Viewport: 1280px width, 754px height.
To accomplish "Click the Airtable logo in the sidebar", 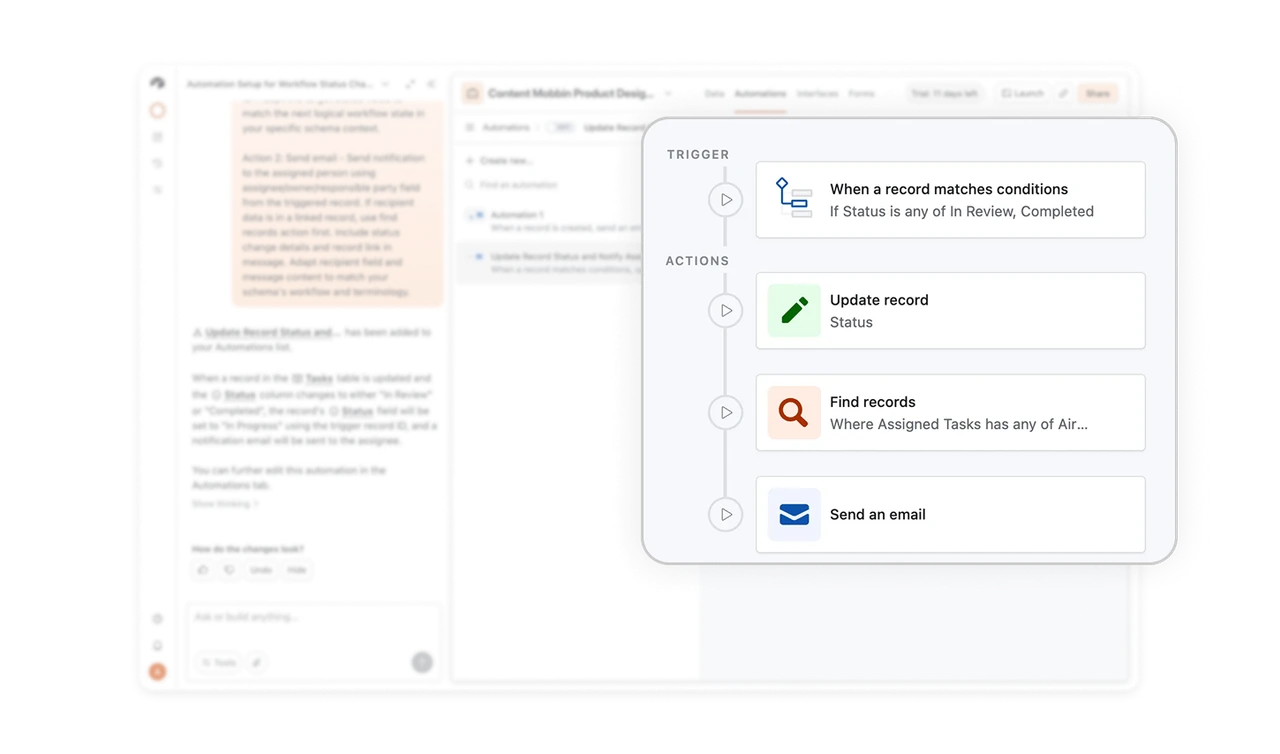I will pos(157,84).
